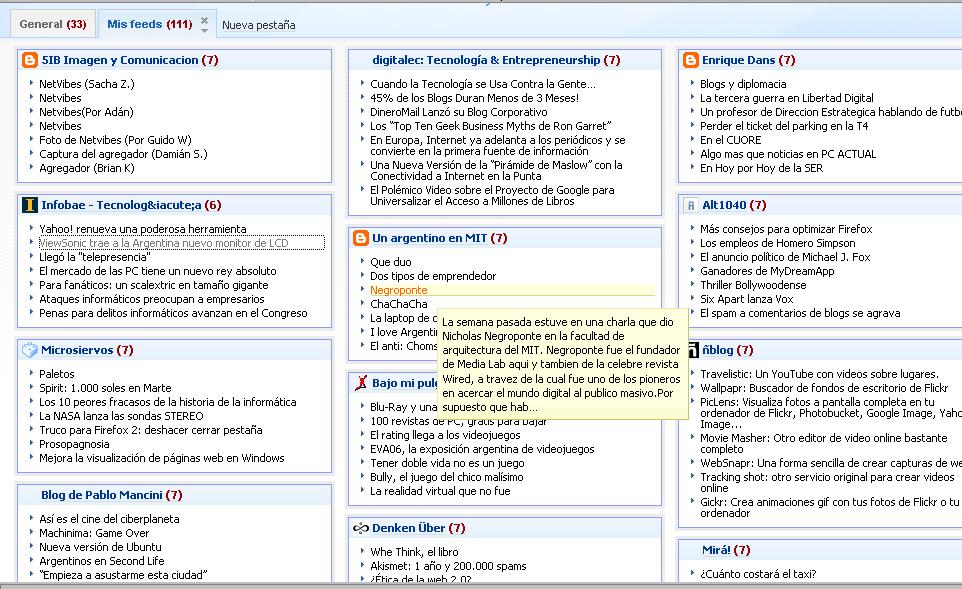Click the Infobae feed icon
The width and height of the screenshot is (962, 589).
click(29, 205)
